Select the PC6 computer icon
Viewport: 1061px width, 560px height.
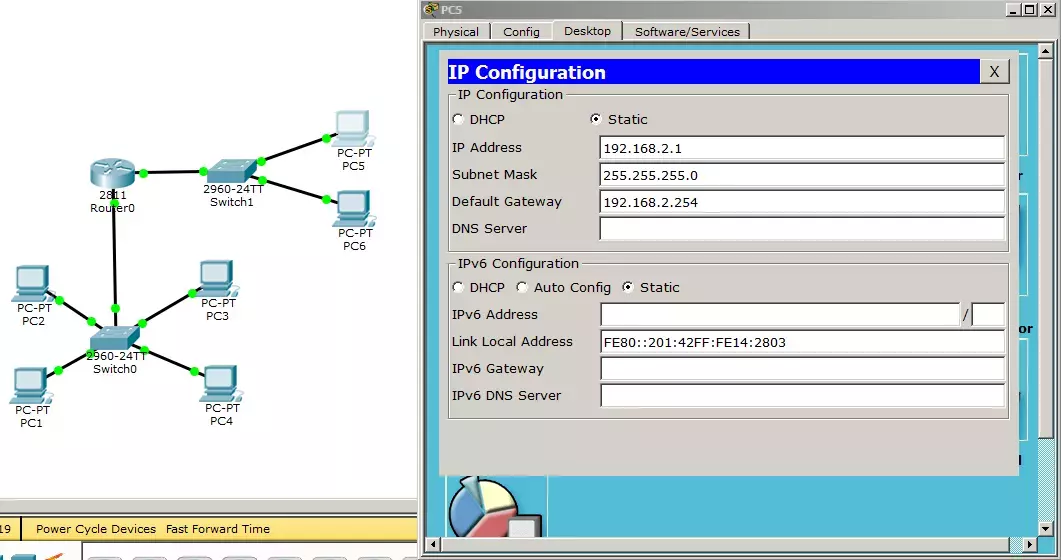354,209
